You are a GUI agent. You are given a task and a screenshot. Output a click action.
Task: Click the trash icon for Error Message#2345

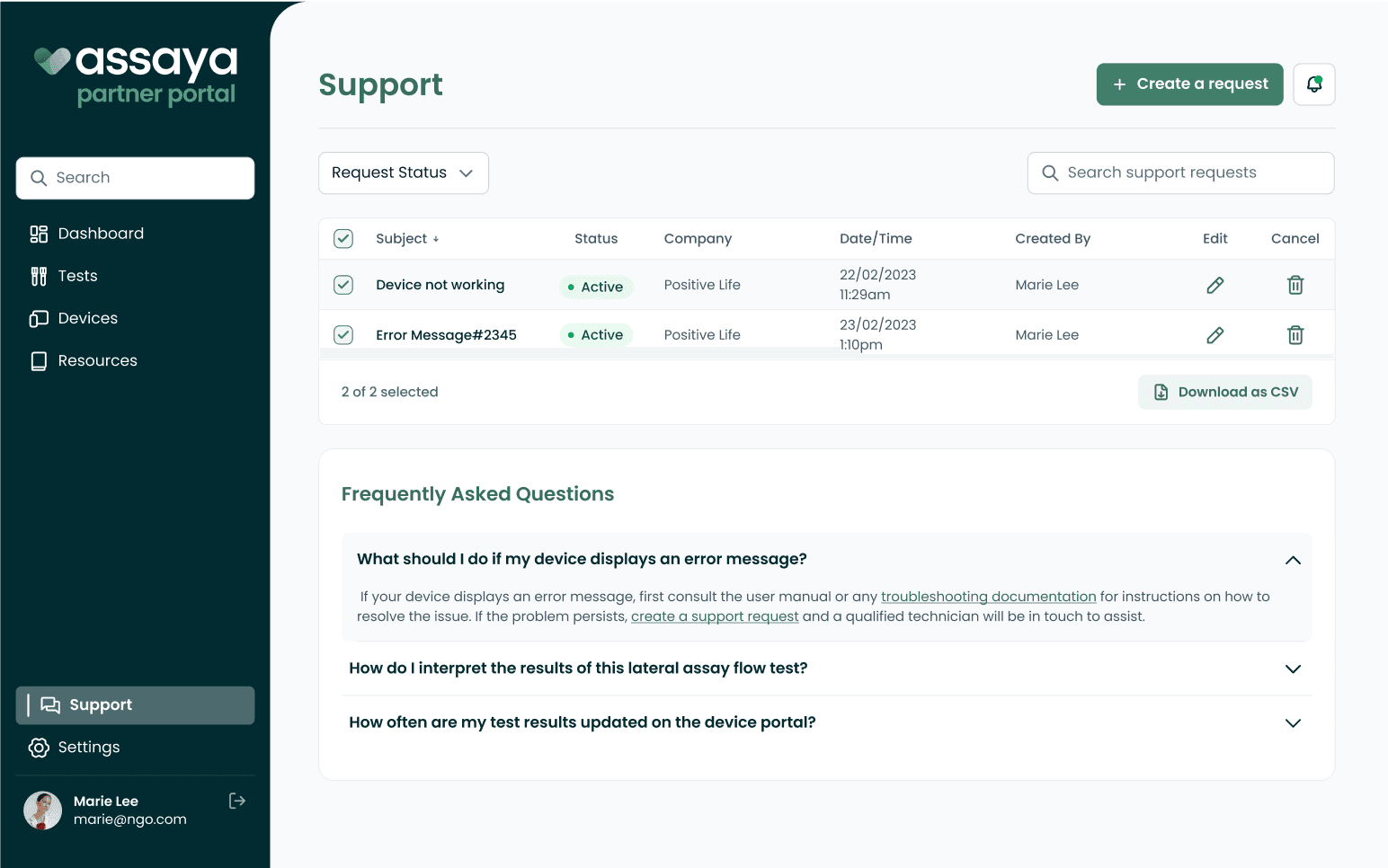pyautogui.click(x=1295, y=335)
